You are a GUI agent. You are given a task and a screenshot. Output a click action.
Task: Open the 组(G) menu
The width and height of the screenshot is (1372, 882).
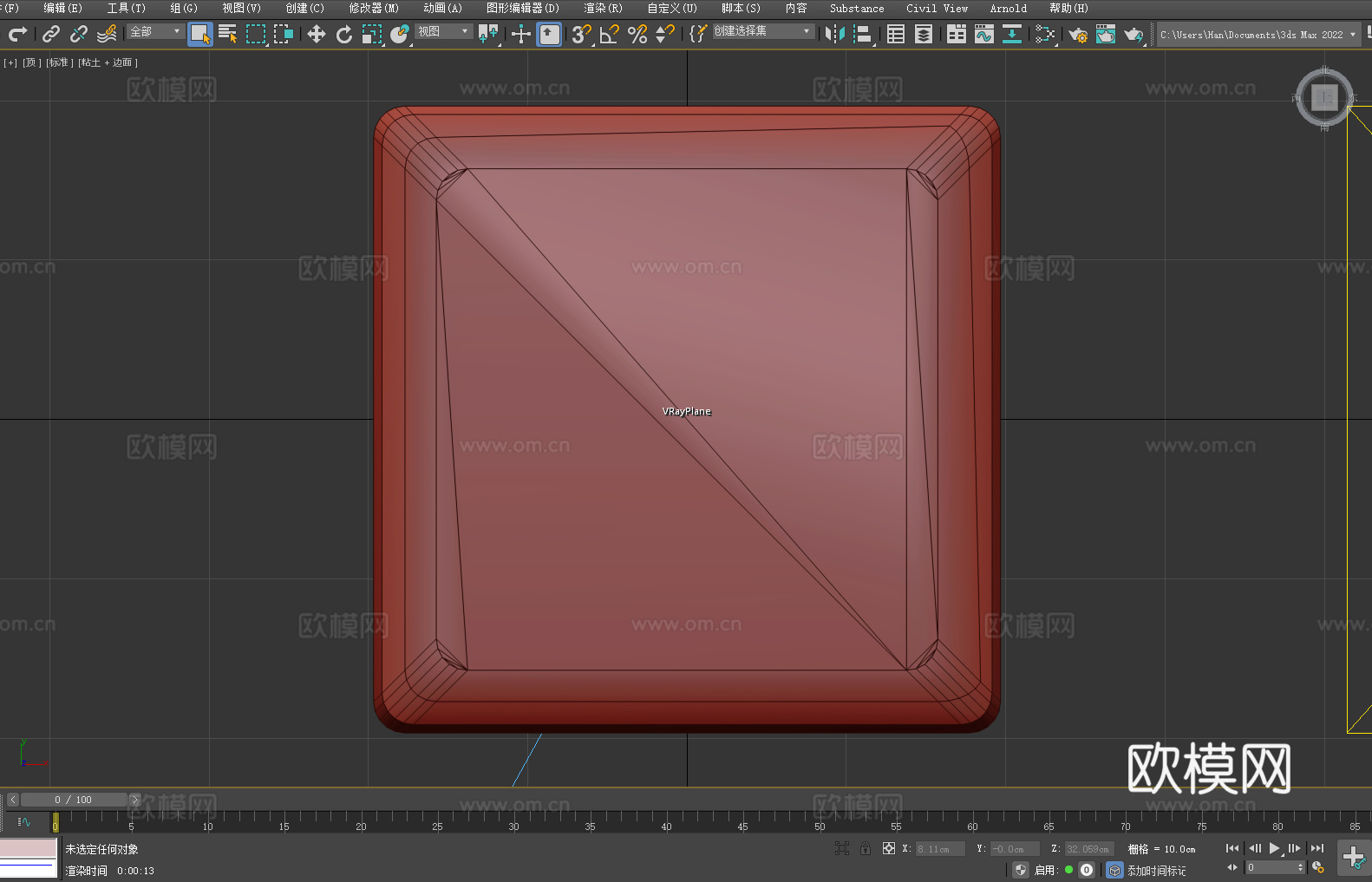(183, 8)
